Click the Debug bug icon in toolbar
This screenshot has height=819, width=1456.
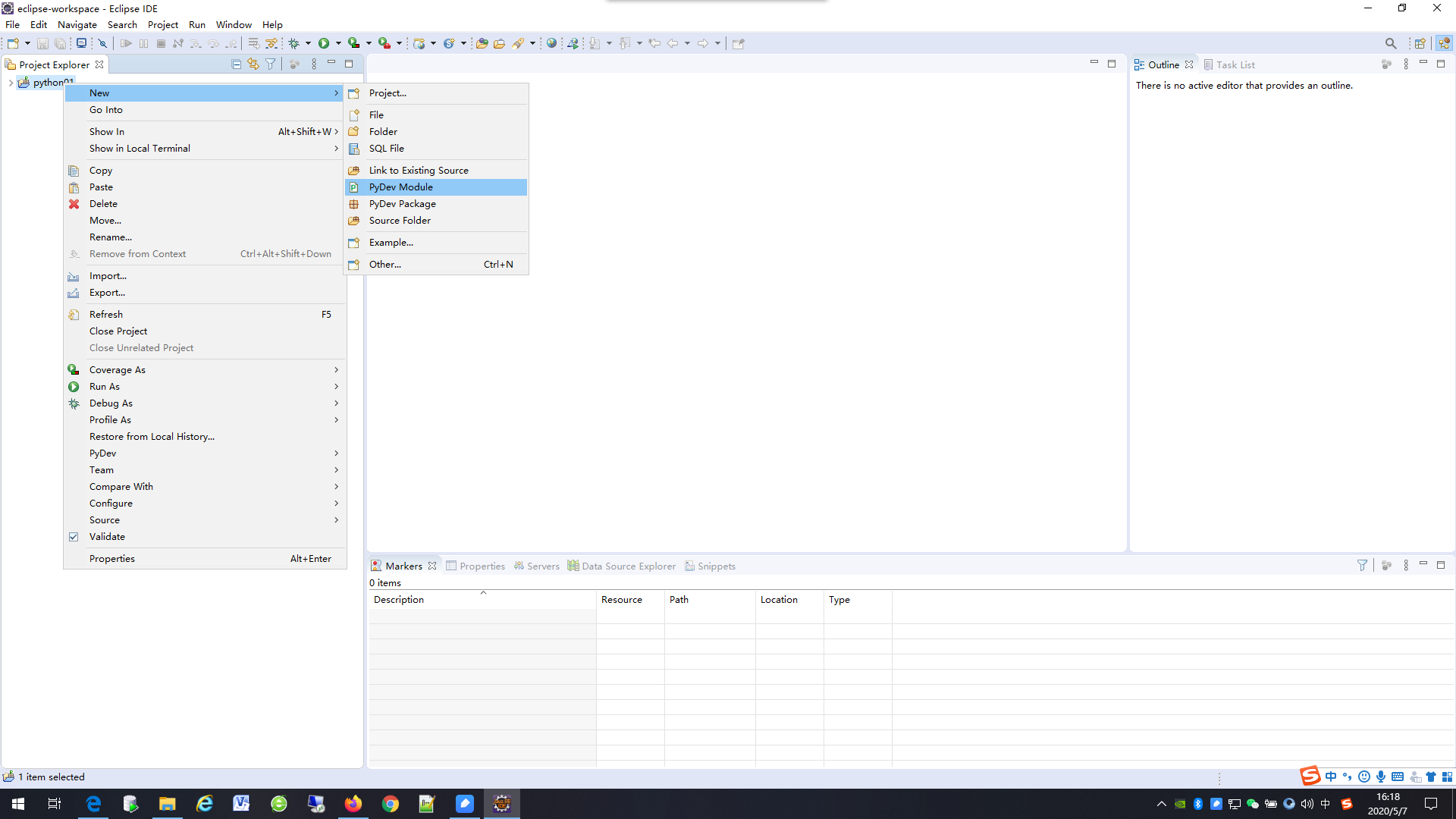pyautogui.click(x=294, y=43)
